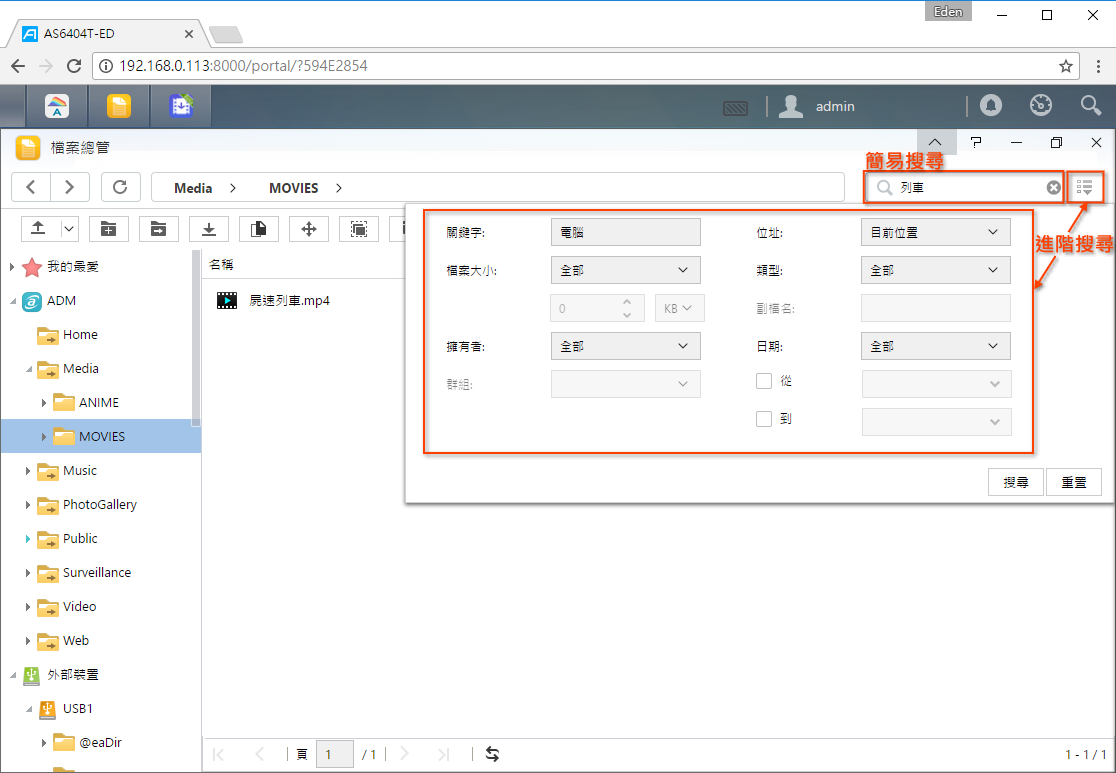Click the page number input box
The height and width of the screenshot is (773, 1116).
click(x=335, y=754)
